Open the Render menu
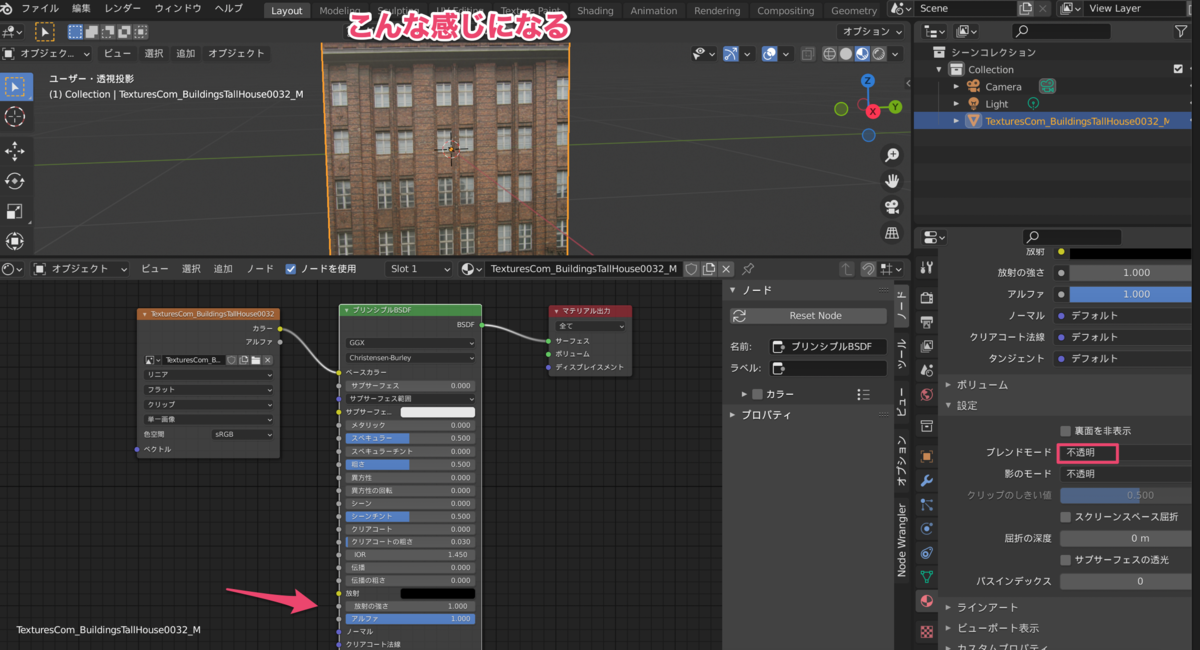Image resolution: width=1200 pixels, height=650 pixels. [x=123, y=8]
